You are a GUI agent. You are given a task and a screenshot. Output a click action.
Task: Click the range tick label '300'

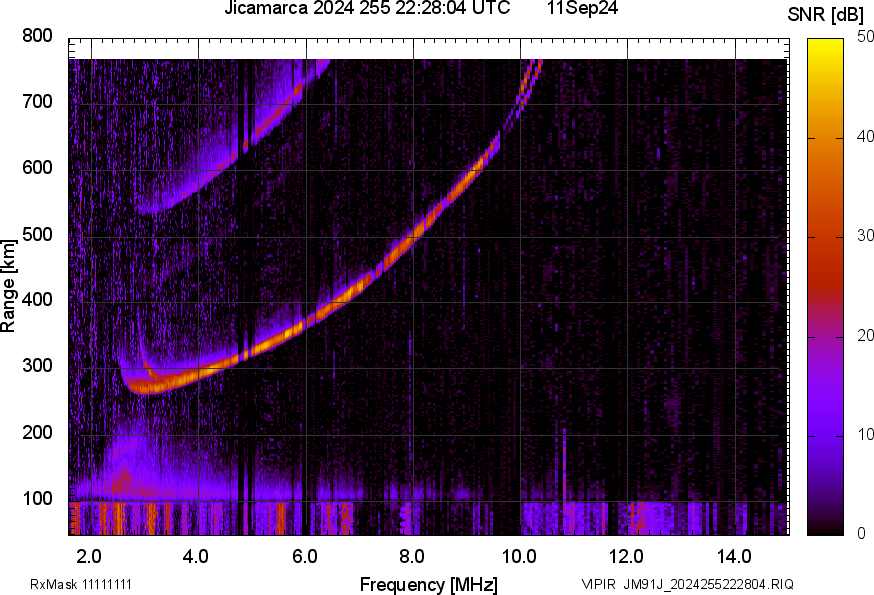[37, 366]
